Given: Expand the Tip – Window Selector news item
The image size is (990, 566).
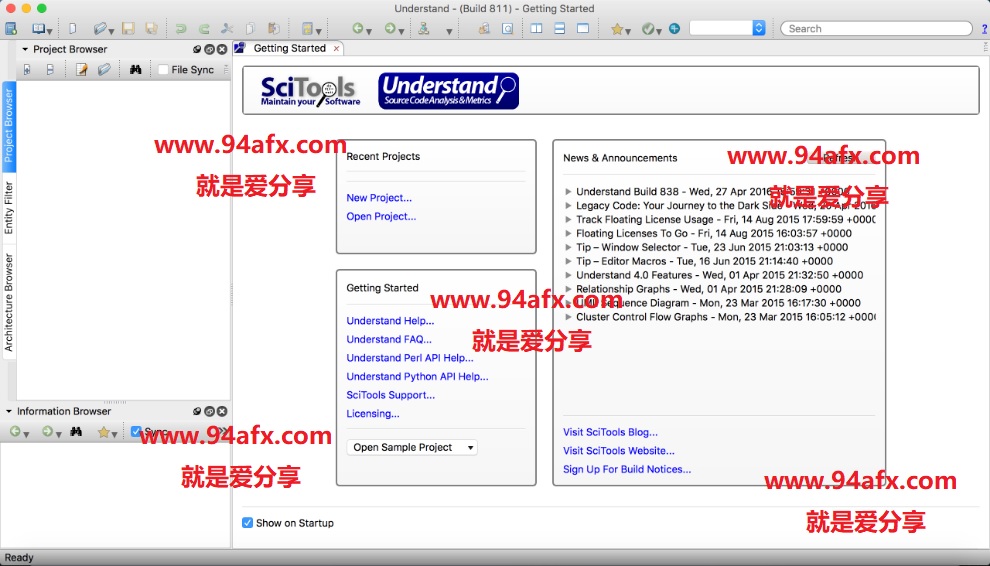Looking at the screenshot, I should coord(568,247).
